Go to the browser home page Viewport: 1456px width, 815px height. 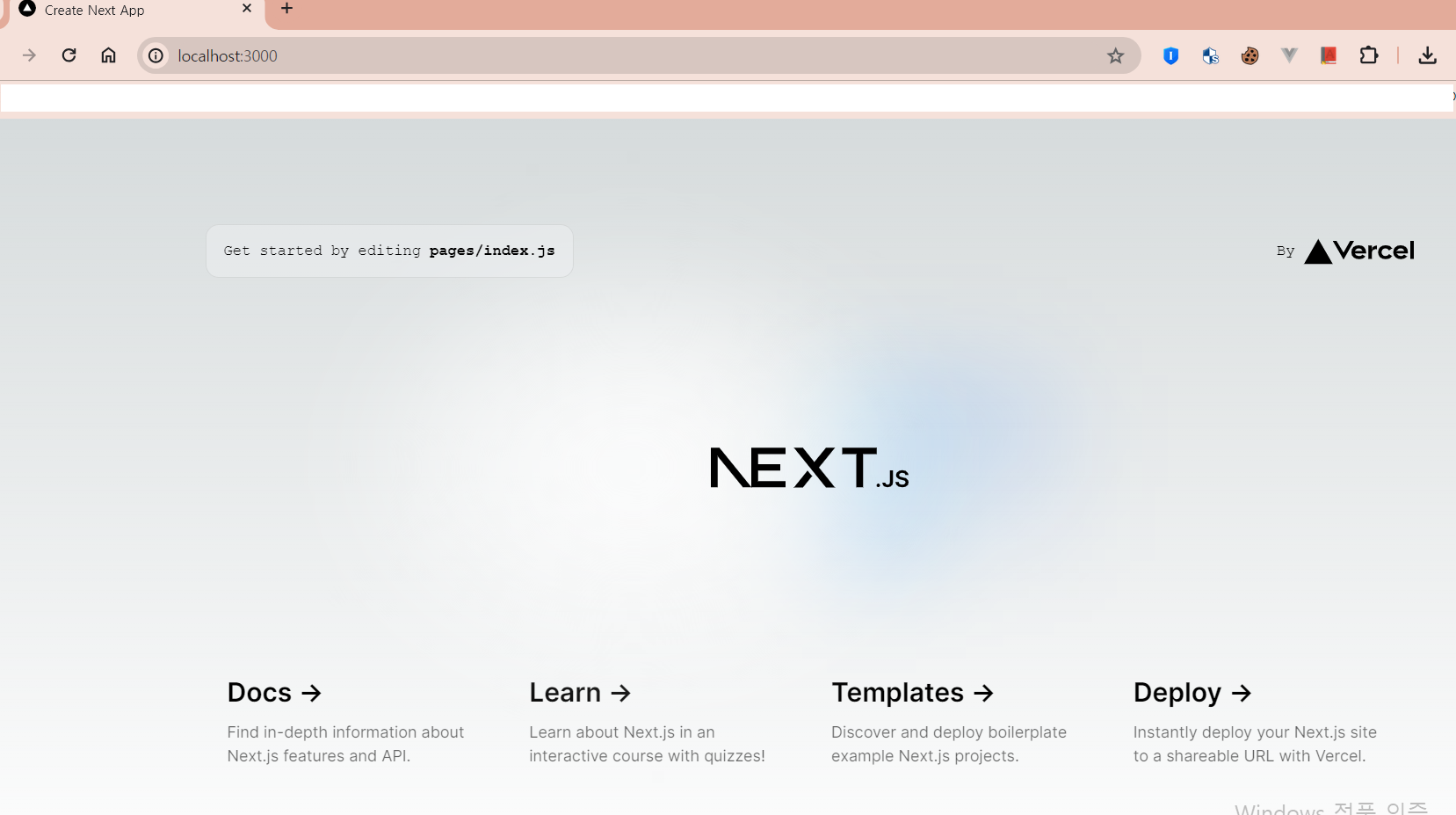(x=108, y=55)
